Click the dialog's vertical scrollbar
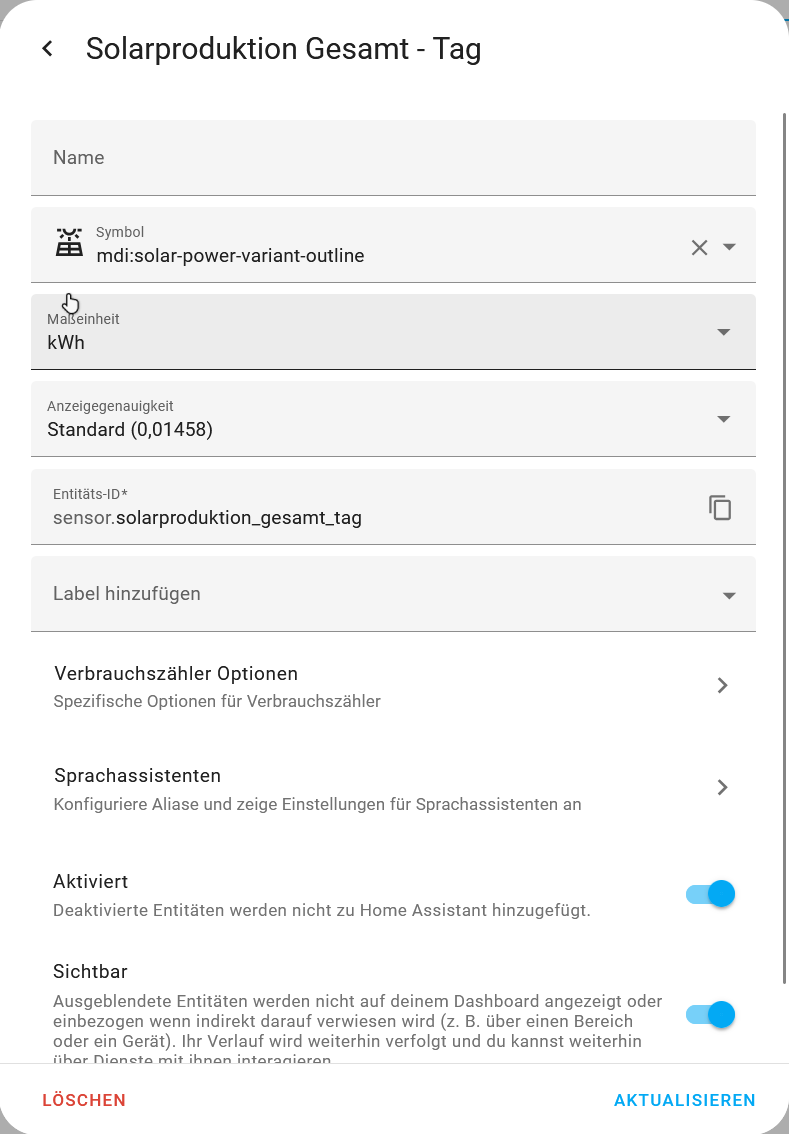This screenshot has width=789, height=1134. (x=785, y=548)
